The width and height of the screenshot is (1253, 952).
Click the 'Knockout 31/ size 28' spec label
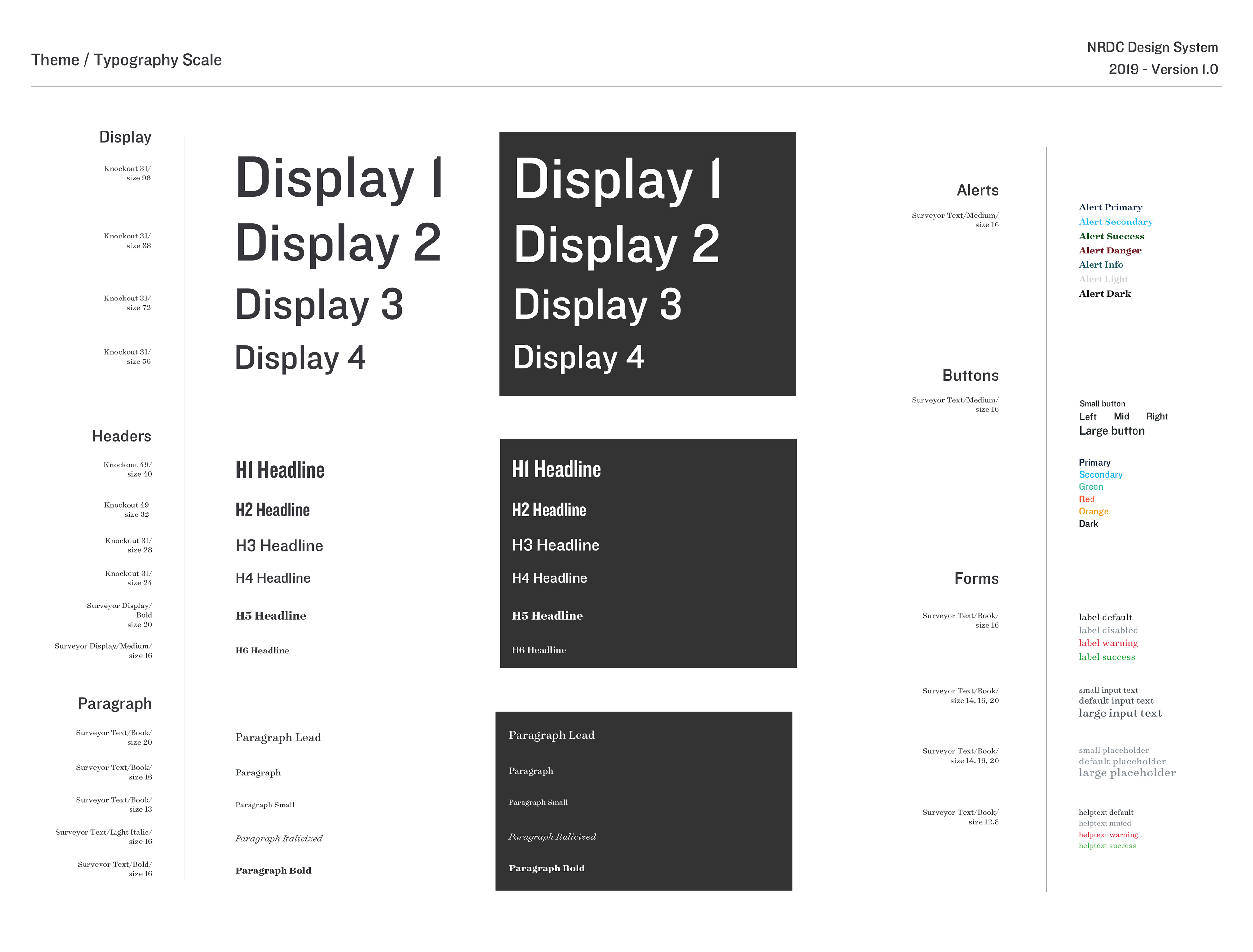pyautogui.click(x=129, y=545)
